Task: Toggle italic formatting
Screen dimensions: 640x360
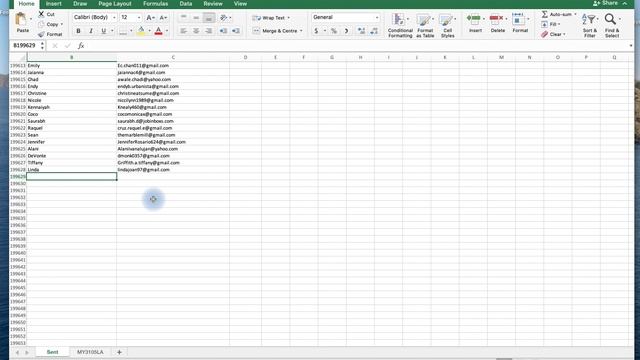Action: tap(91, 31)
